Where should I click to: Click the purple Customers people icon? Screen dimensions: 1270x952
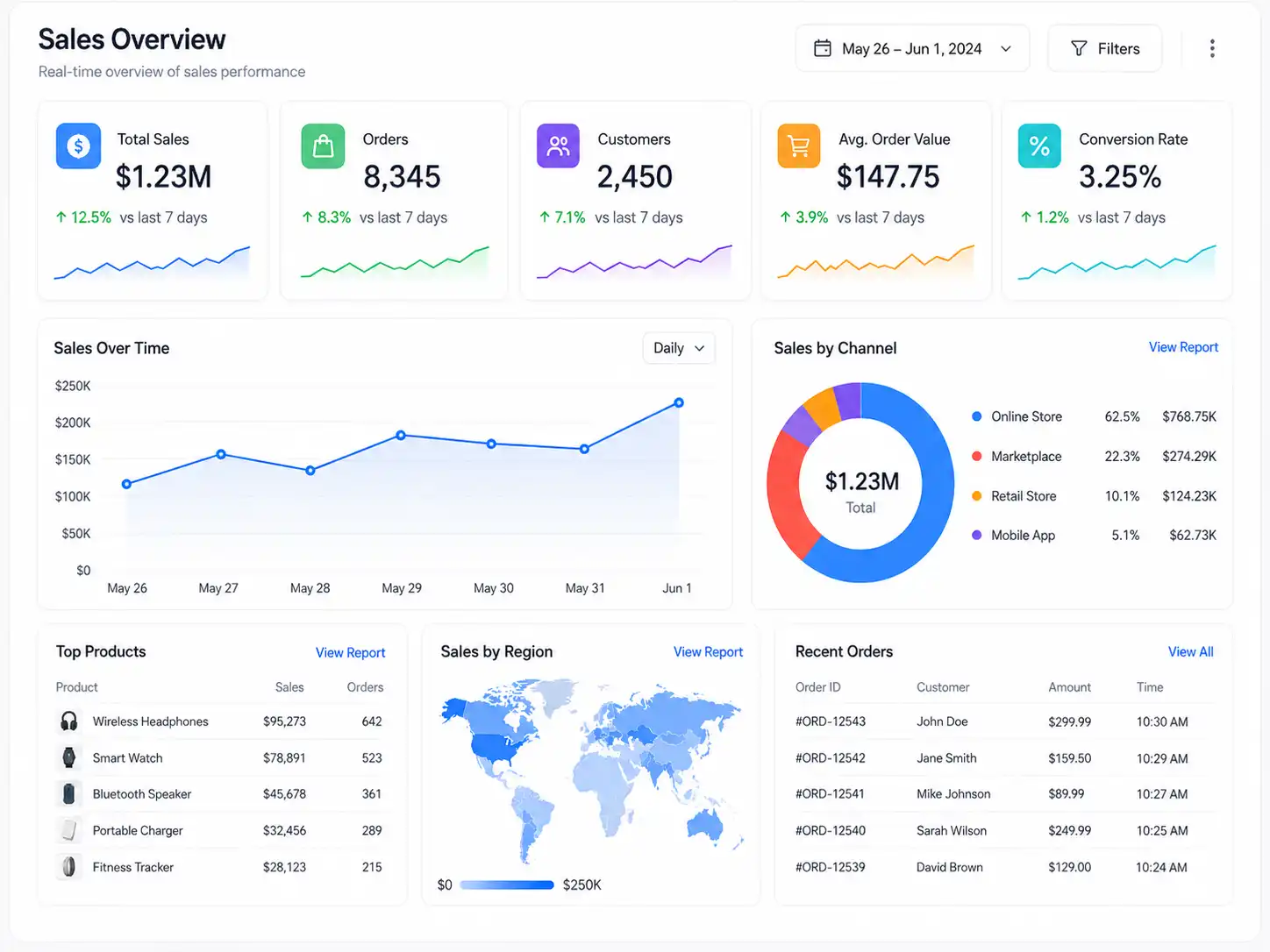(558, 146)
